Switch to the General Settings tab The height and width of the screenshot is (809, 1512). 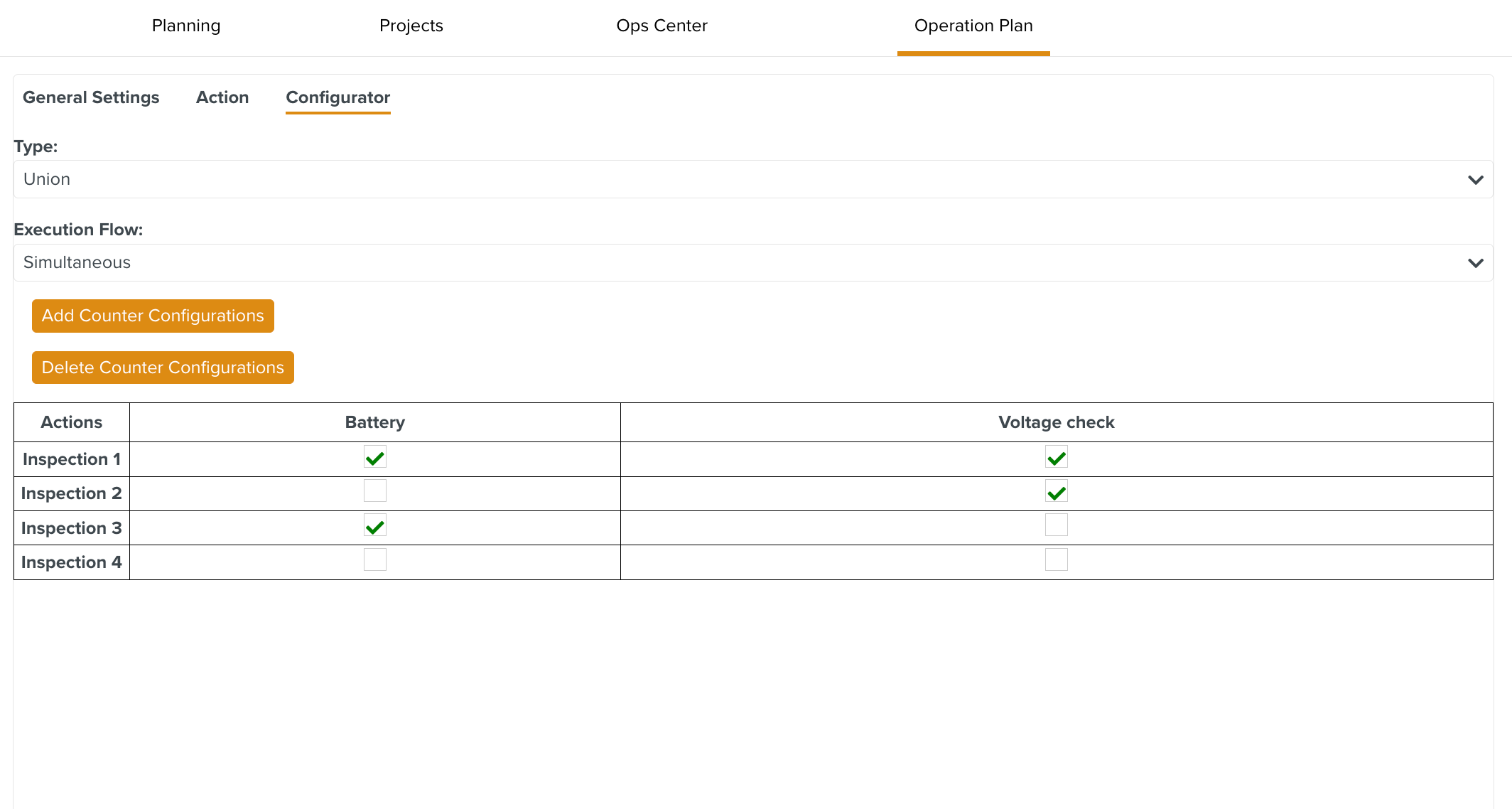coord(91,97)
